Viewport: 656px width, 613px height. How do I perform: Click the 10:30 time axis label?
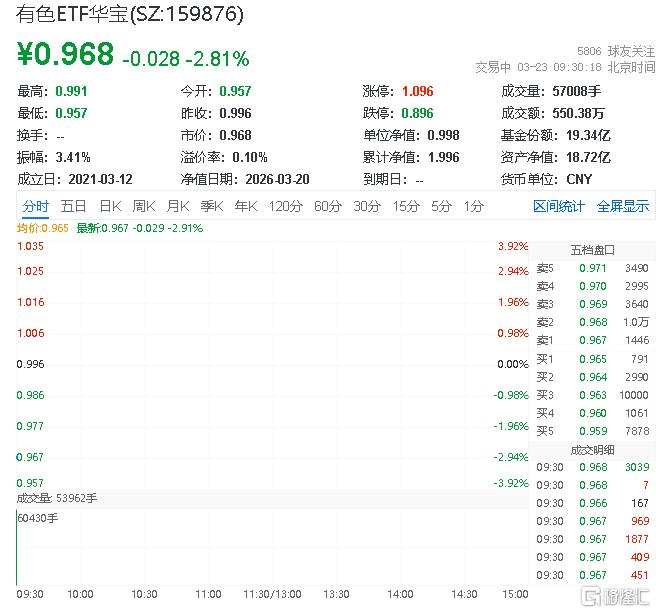[144, 595]
